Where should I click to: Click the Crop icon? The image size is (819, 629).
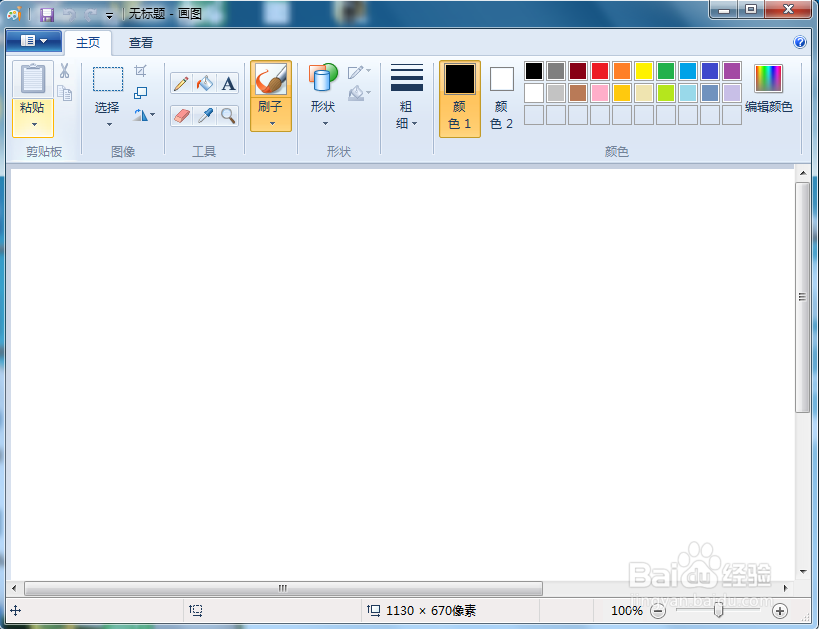[141, 70]
